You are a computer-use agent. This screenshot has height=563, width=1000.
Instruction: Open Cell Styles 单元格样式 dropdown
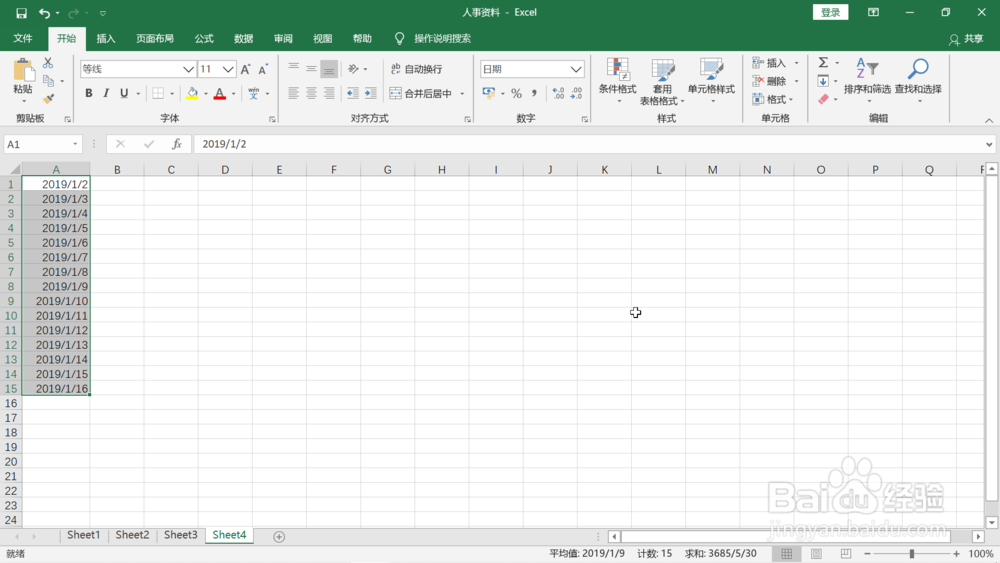pos(711,82)
